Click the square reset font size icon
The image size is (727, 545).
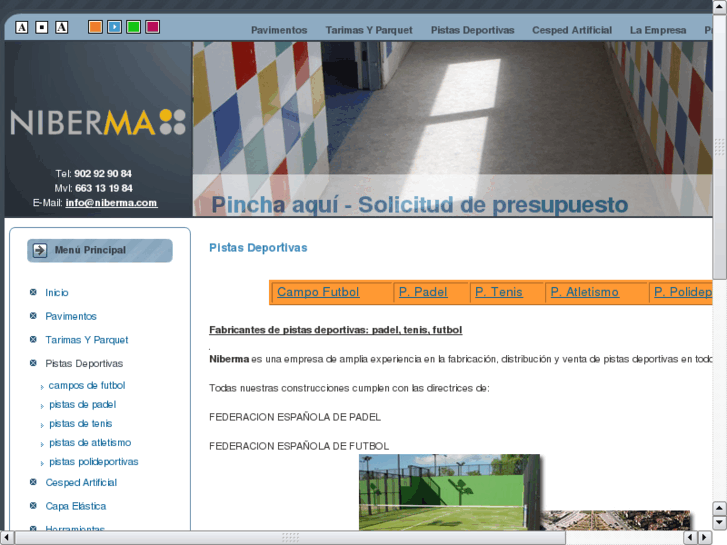click(x=42, y=27)
